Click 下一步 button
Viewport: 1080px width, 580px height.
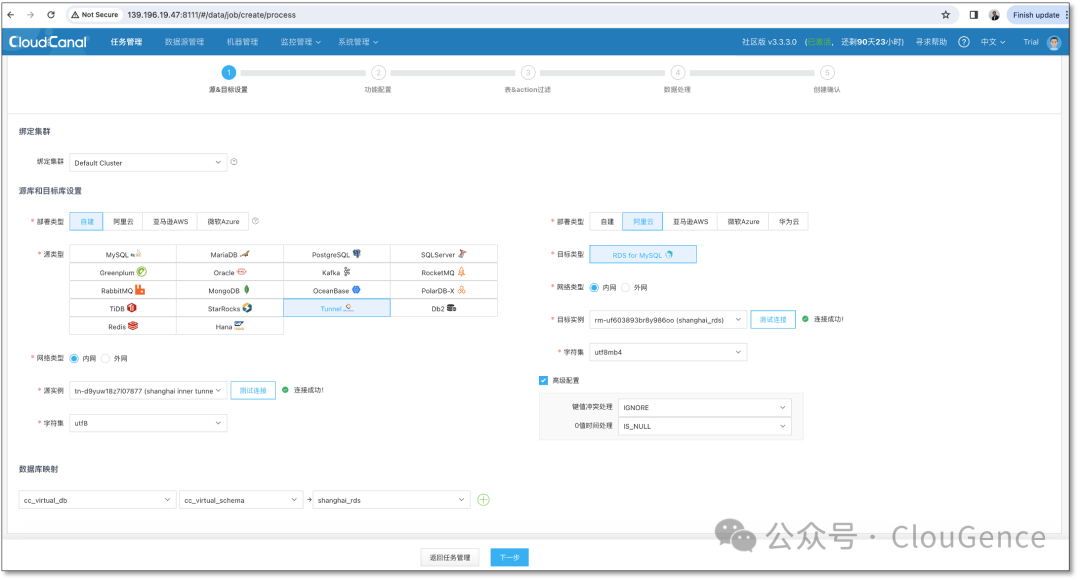click(x=509, y=557)
